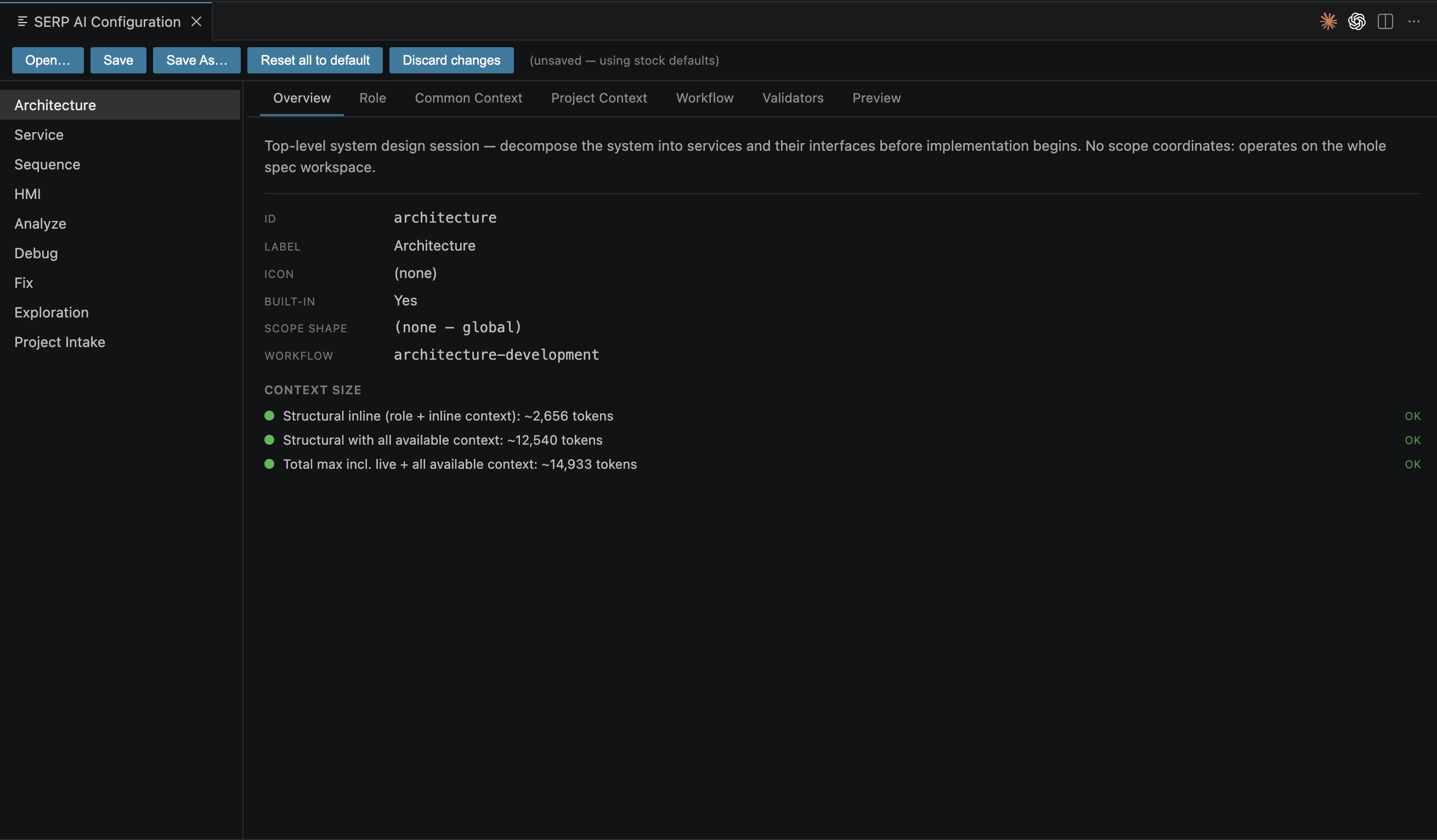Click OK status on the ~14,933 tokens row
Screen dimensions: 1437x840
[1412, 465]
